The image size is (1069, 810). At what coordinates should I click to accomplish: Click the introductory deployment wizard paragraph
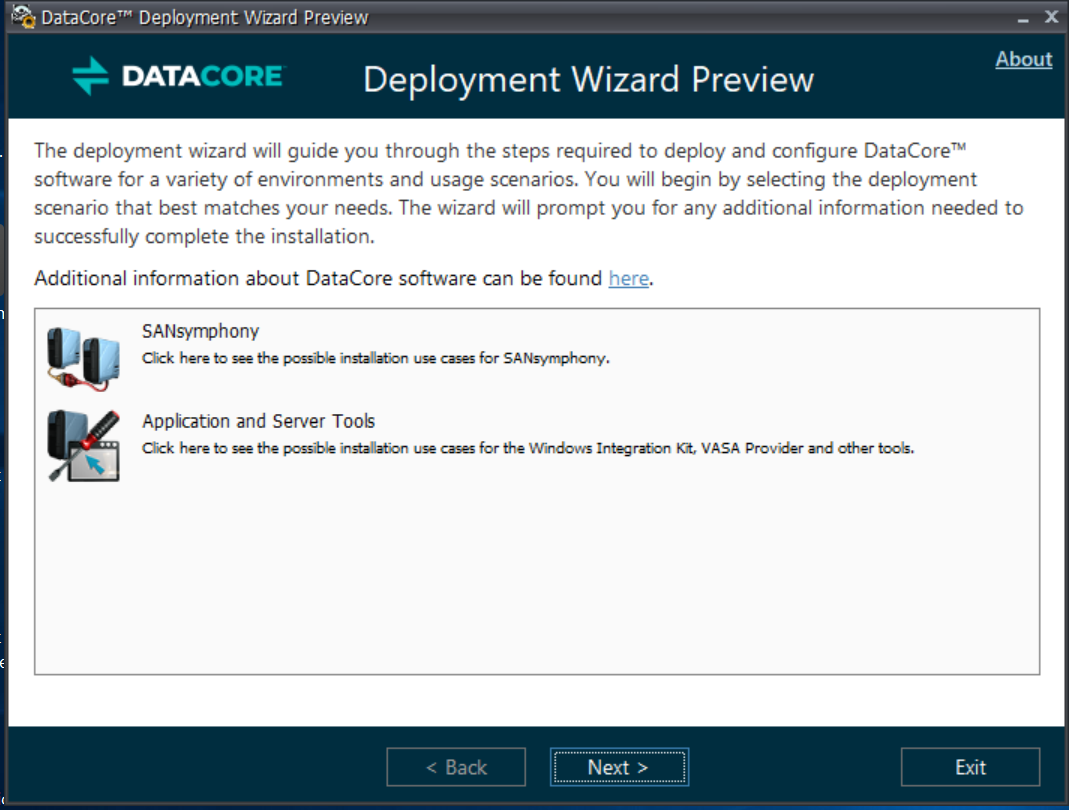pos(528,194)
